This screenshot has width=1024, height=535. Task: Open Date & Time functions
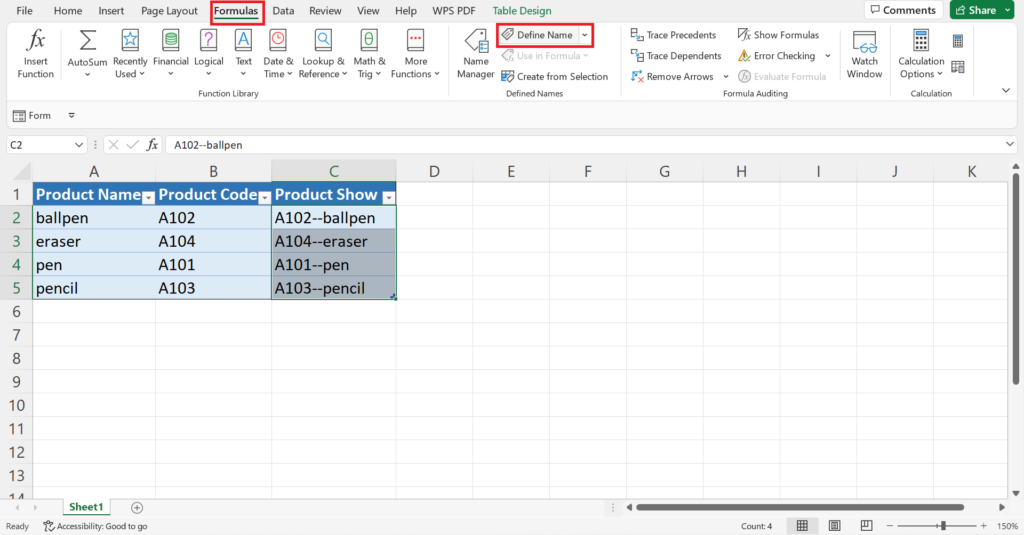click(278, 54)
